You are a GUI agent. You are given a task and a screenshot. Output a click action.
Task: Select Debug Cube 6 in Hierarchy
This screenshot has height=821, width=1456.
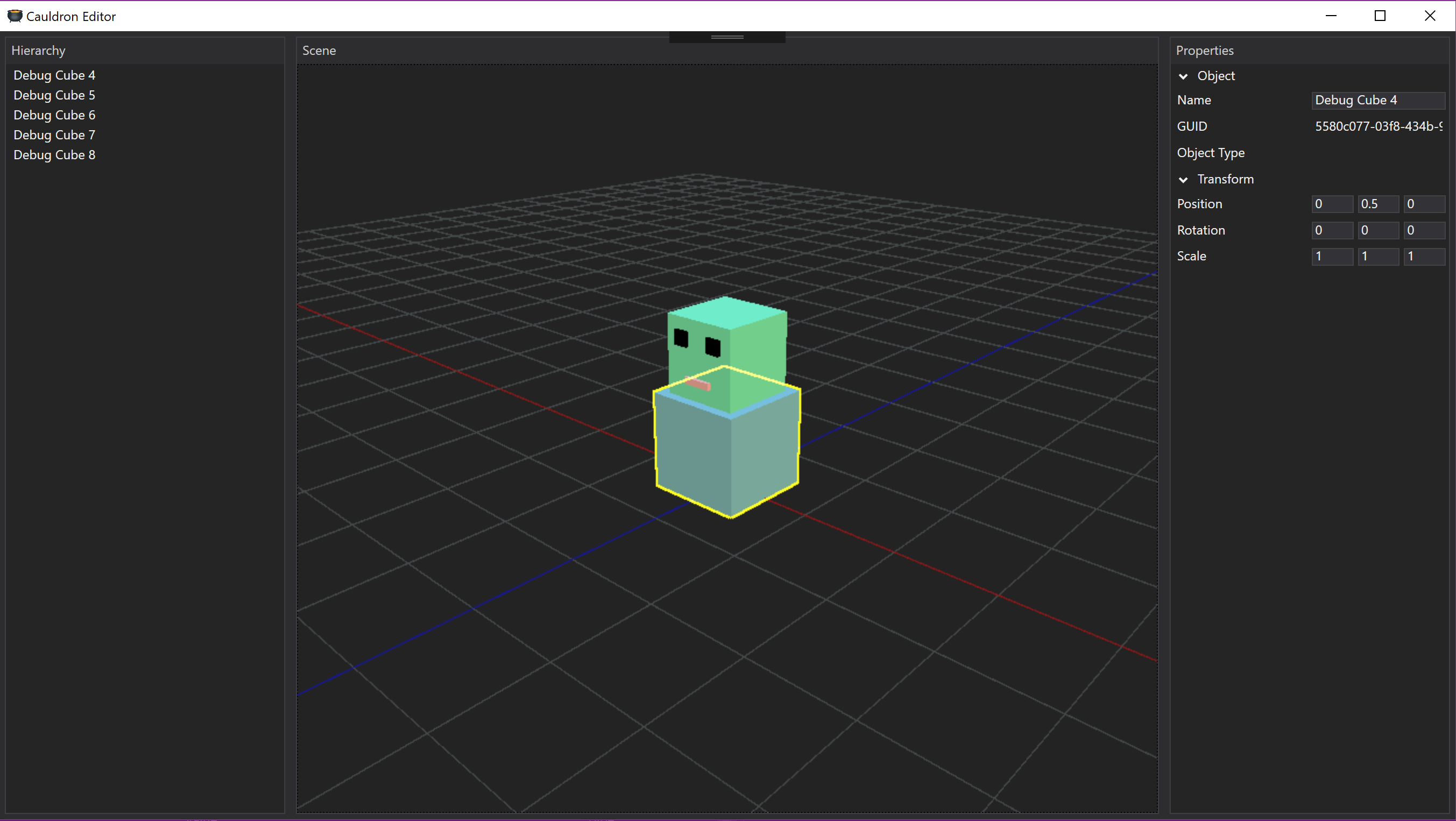(54, 115)
